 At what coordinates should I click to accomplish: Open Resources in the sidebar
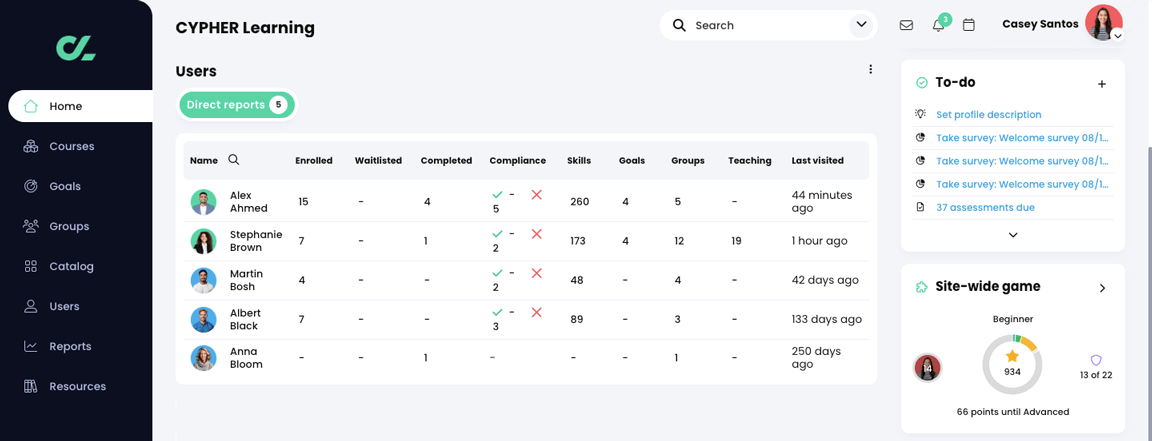tap(77, 386)
